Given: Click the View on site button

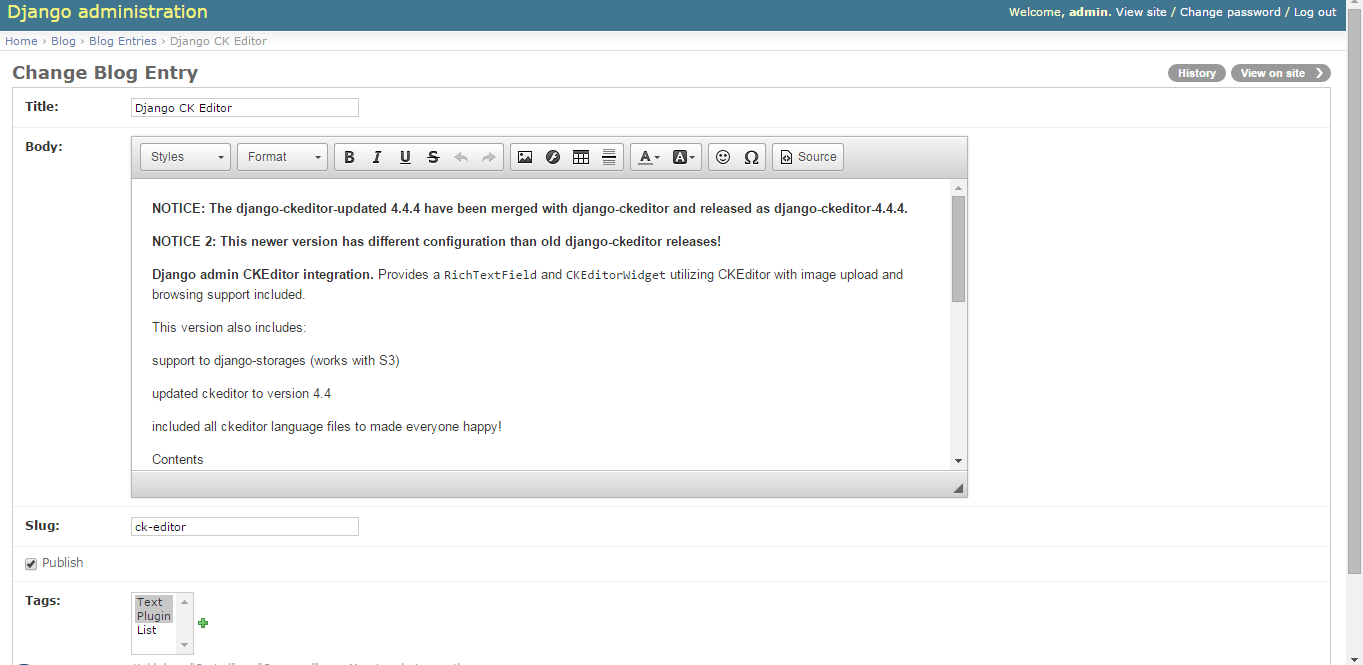Looking at the screenshot, I should point(1281,73).
